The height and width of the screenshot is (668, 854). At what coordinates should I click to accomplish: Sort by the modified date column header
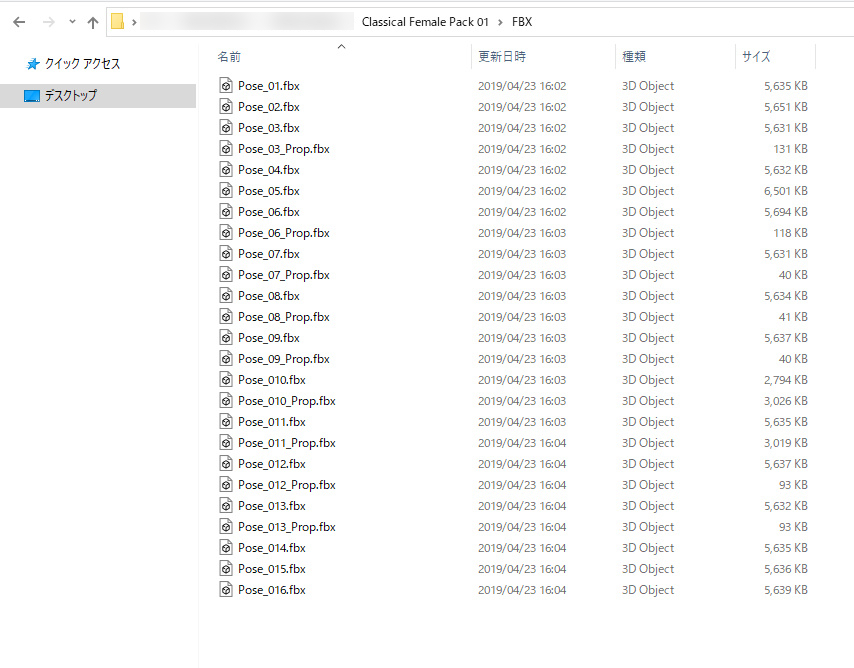tap(501, 57)
